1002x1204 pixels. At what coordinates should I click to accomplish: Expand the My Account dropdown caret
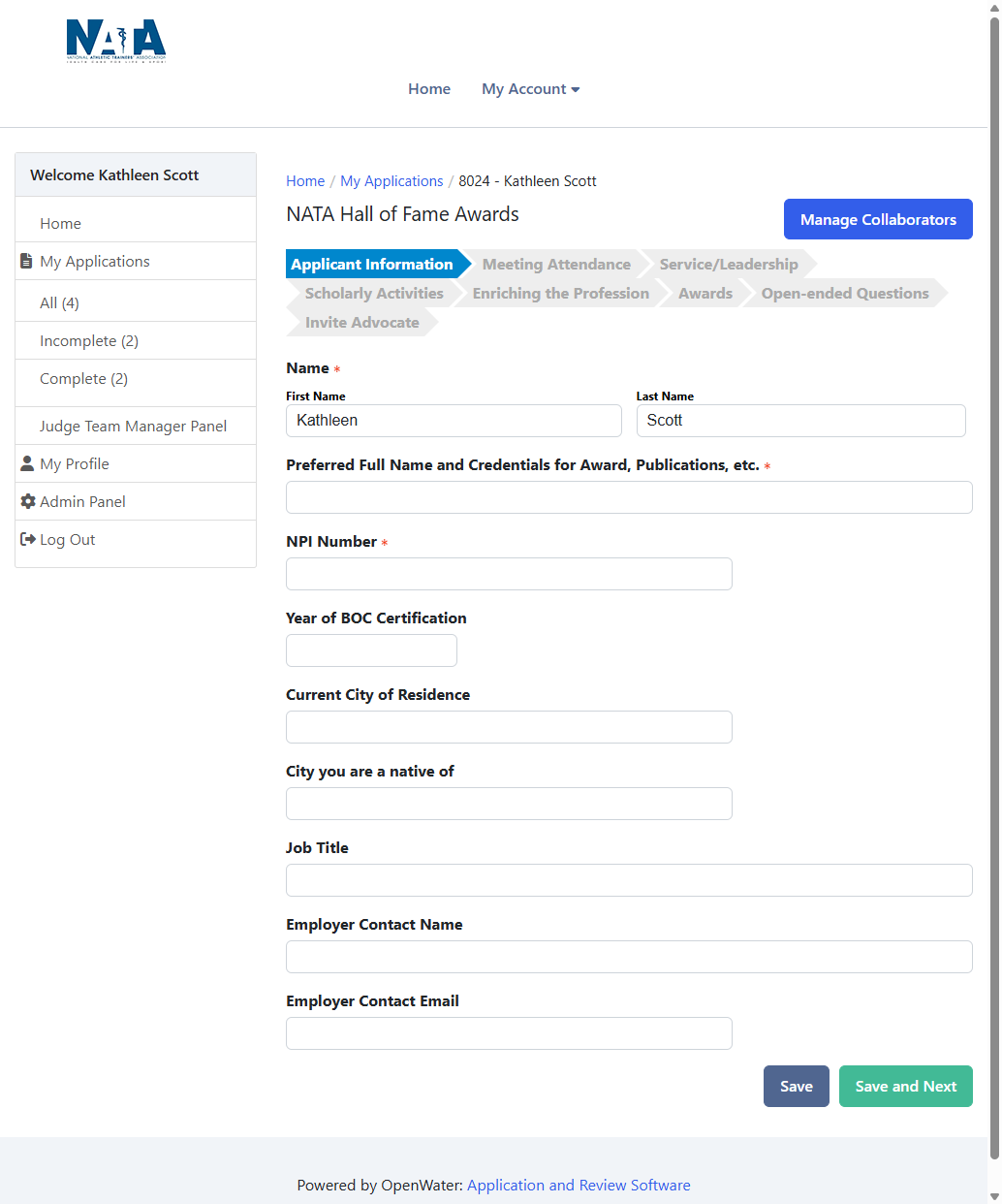click(576, 89)
